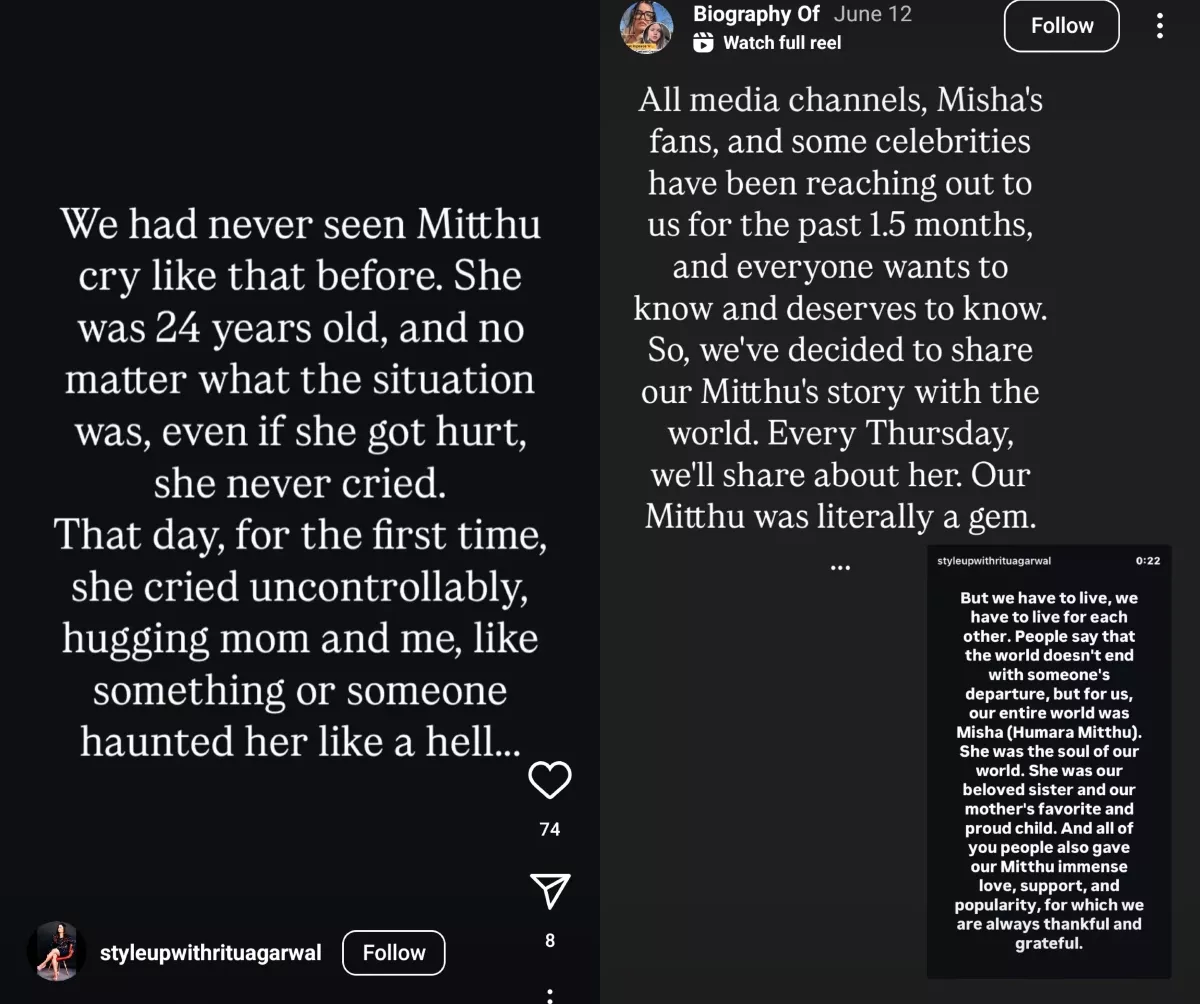The height and width of the screenshot is (1004, 1200).
Task: Like the reel with the heart icon
Action: coord(549,781)
